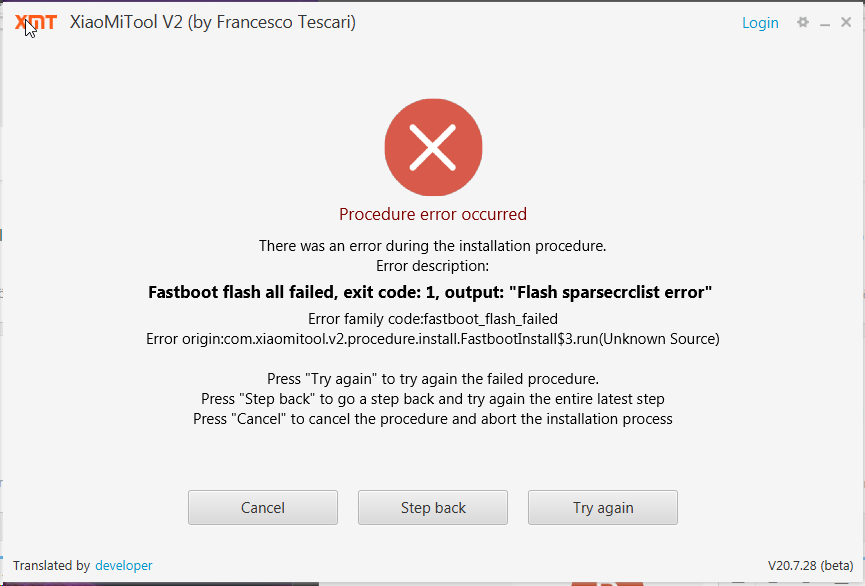Go a Step back in procedure
Image resolution: width=865 pixels, height=586 pixels.
click(x=433, y=508)
